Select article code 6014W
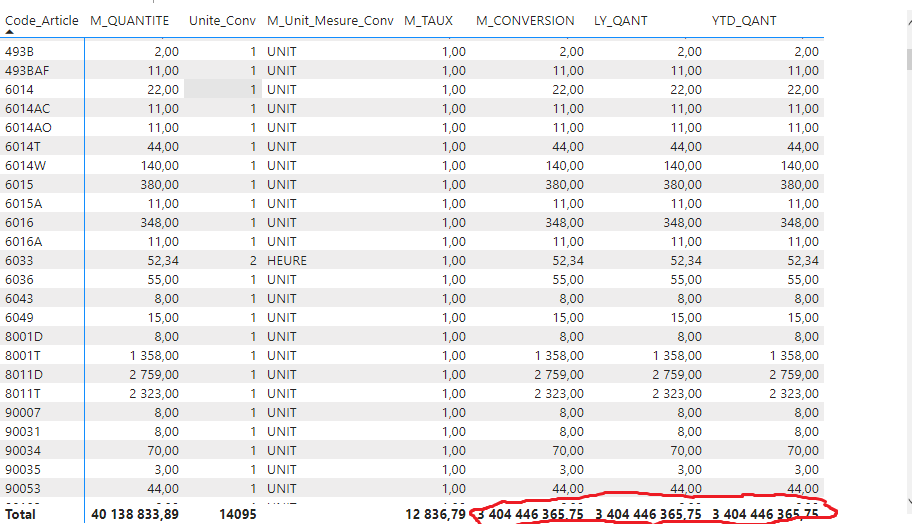912x524 pixels. click(x=25, y=166)
